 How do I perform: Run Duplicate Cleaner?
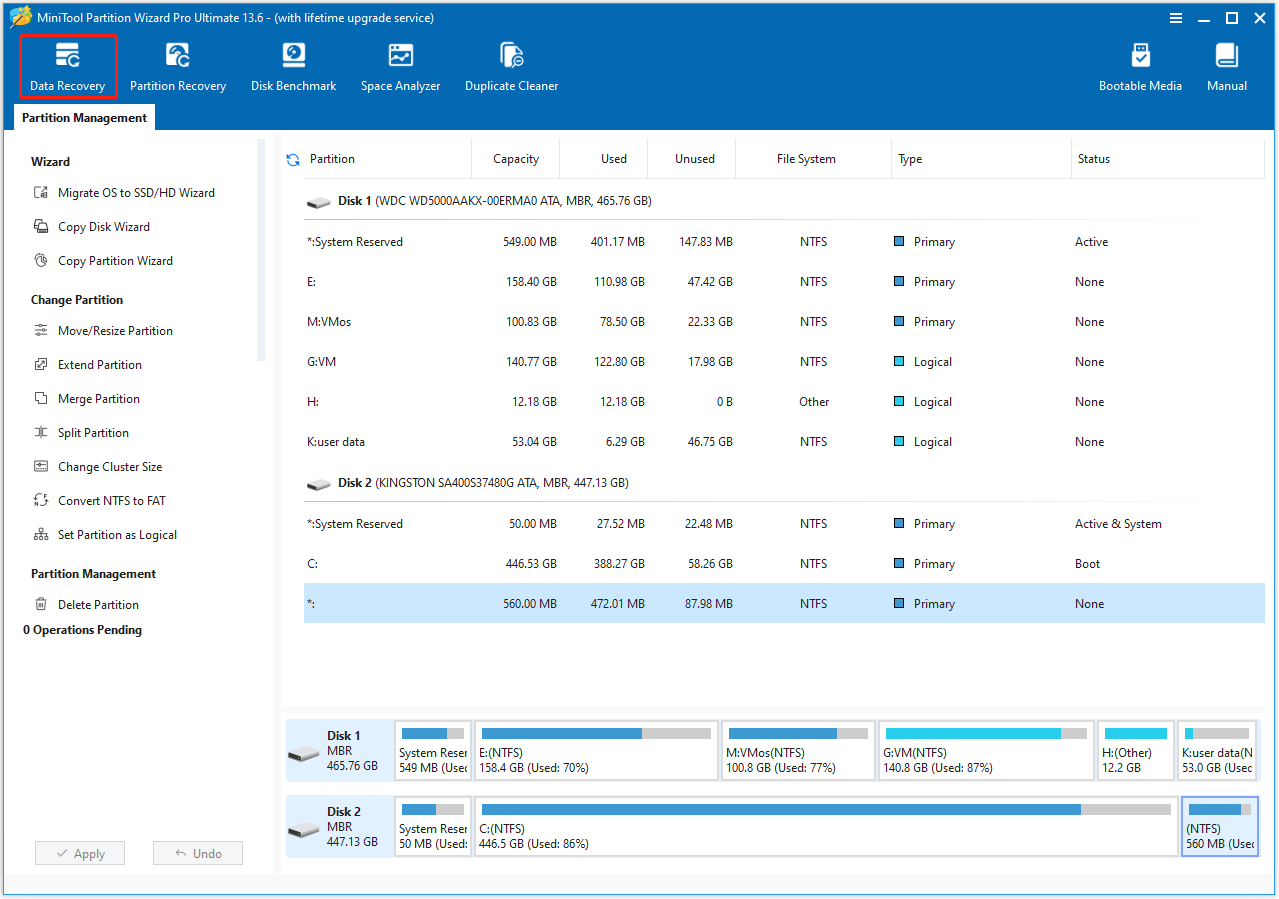pos(511,65)
